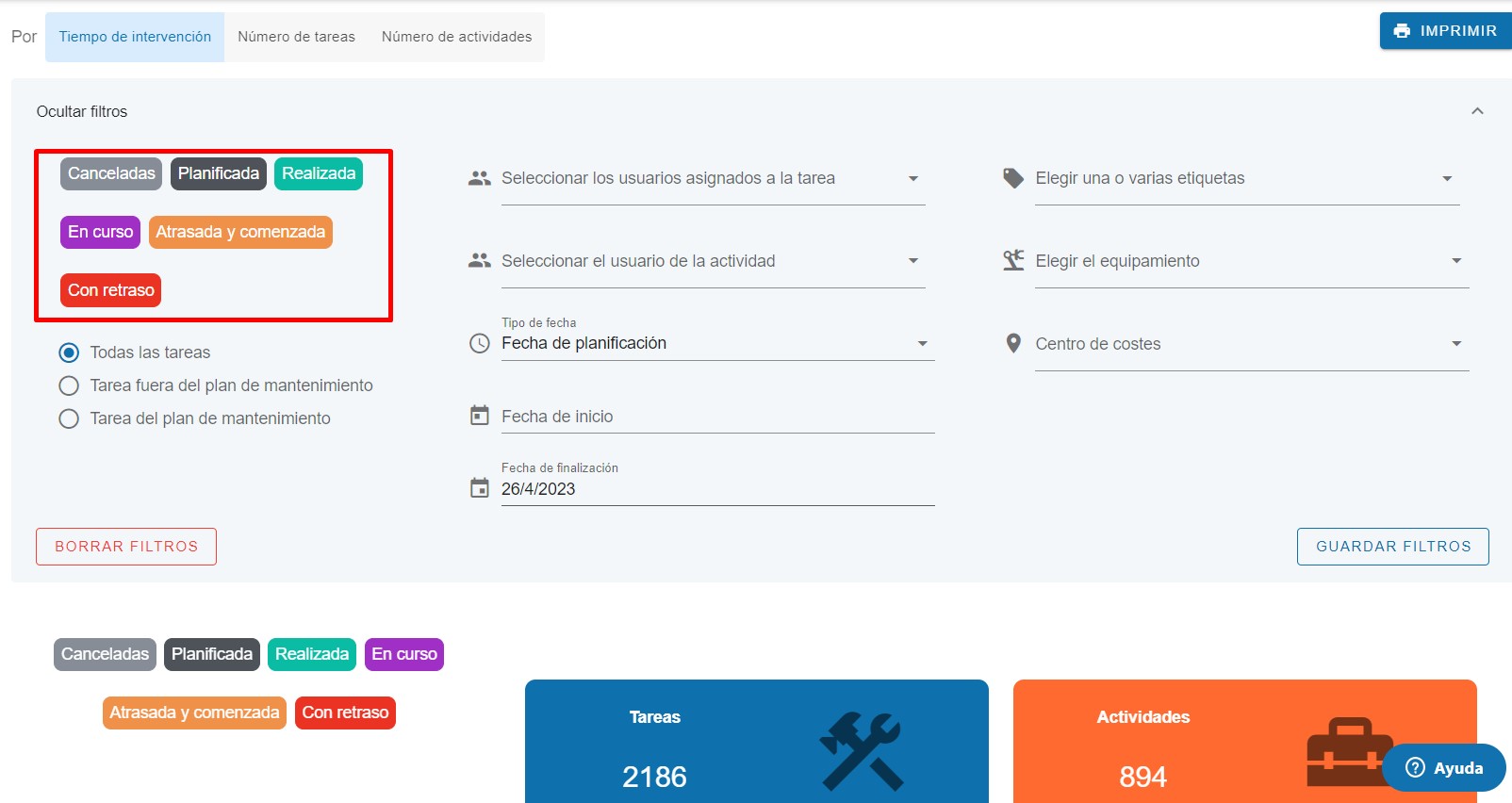
Task: Open the Elegir el equipamiento dropdown
Action: pos(1252,261)
